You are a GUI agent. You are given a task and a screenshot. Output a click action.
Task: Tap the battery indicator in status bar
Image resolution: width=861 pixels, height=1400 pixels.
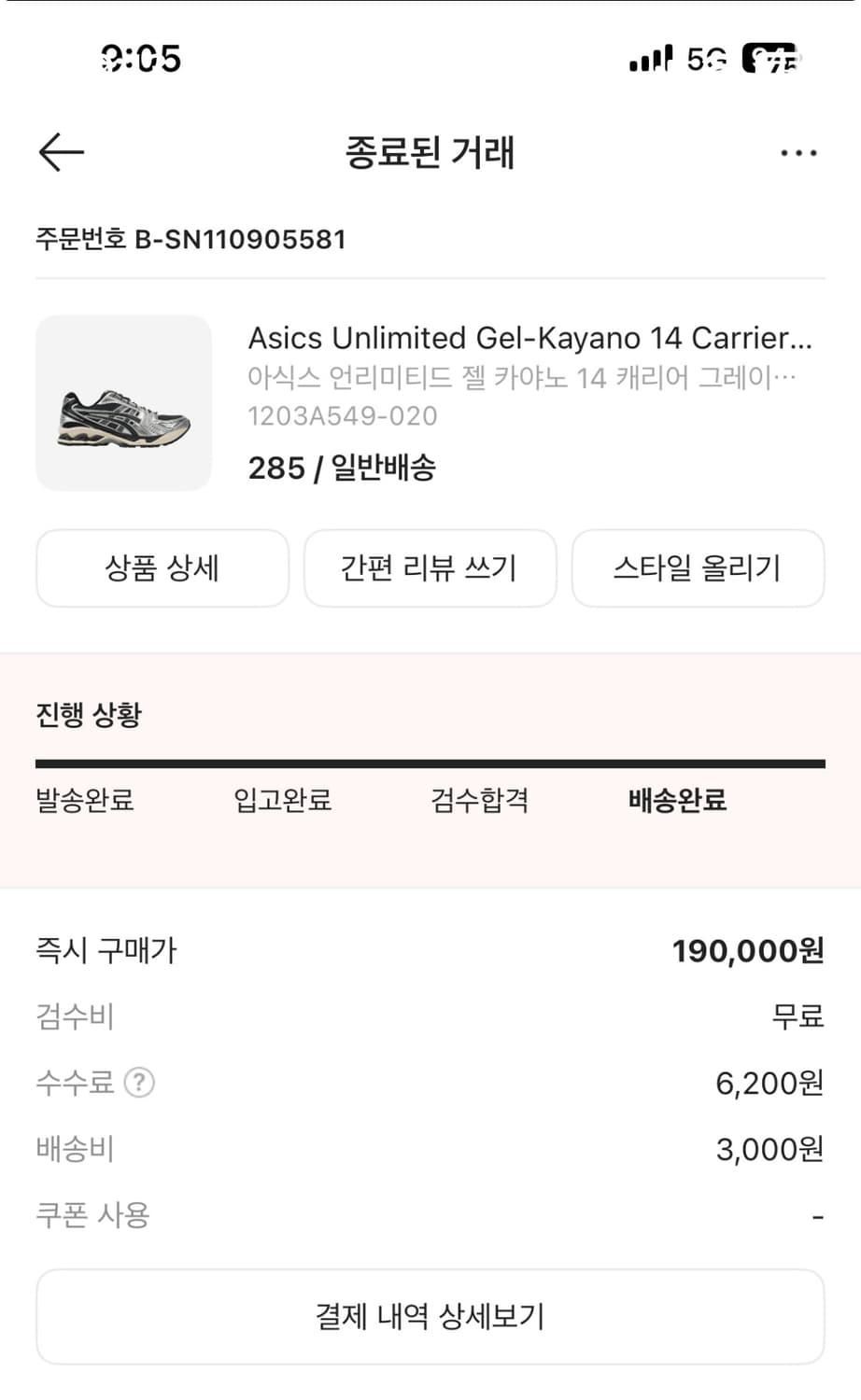[x=771, y=60]
